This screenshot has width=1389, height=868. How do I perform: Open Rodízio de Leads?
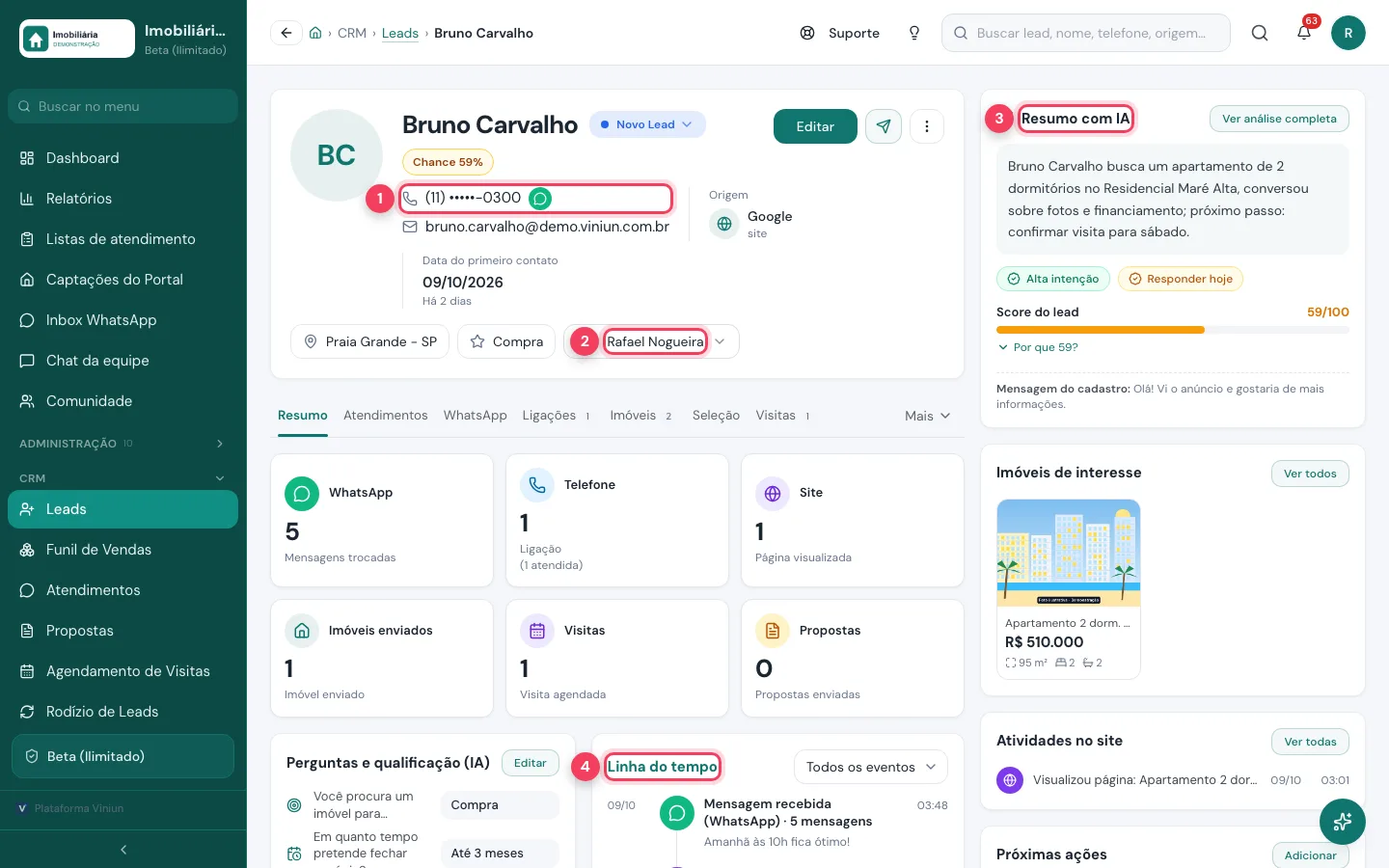pyautogui.click(x=123, y=712)
